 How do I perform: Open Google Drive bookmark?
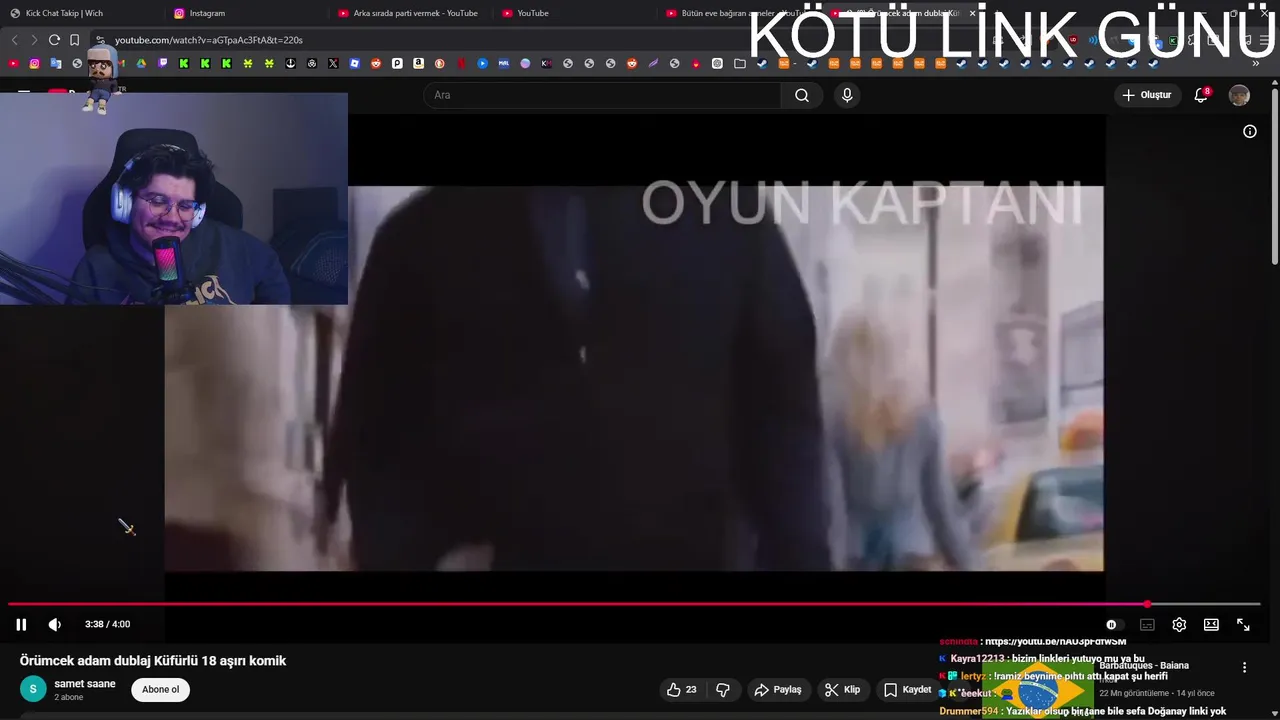tap(141, 63)
